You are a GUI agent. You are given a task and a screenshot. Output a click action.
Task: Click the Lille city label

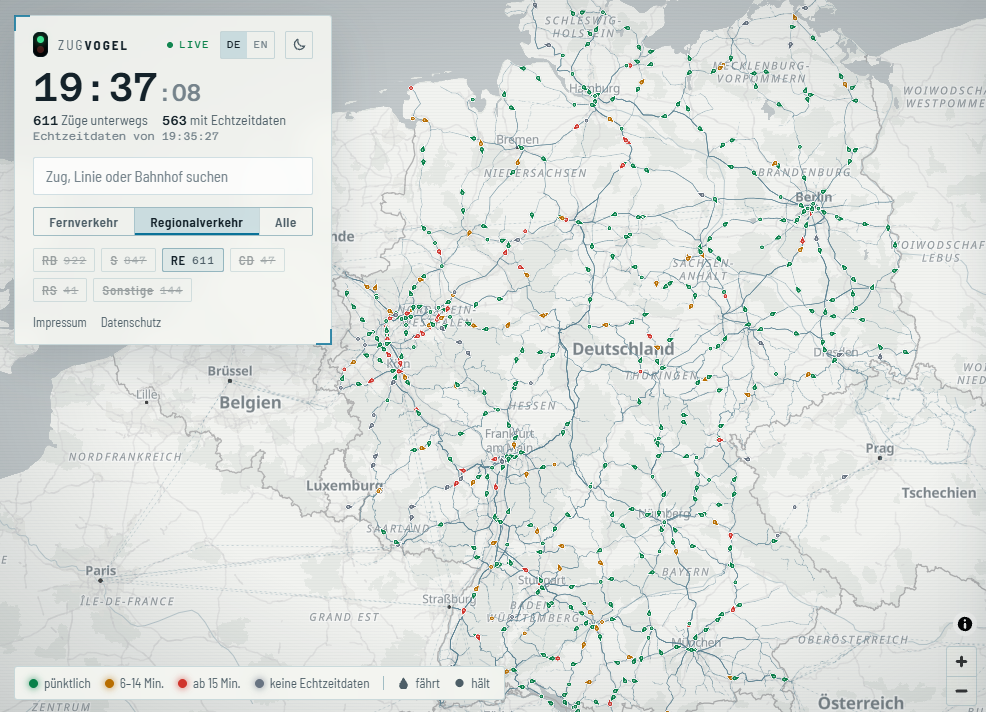147,394
